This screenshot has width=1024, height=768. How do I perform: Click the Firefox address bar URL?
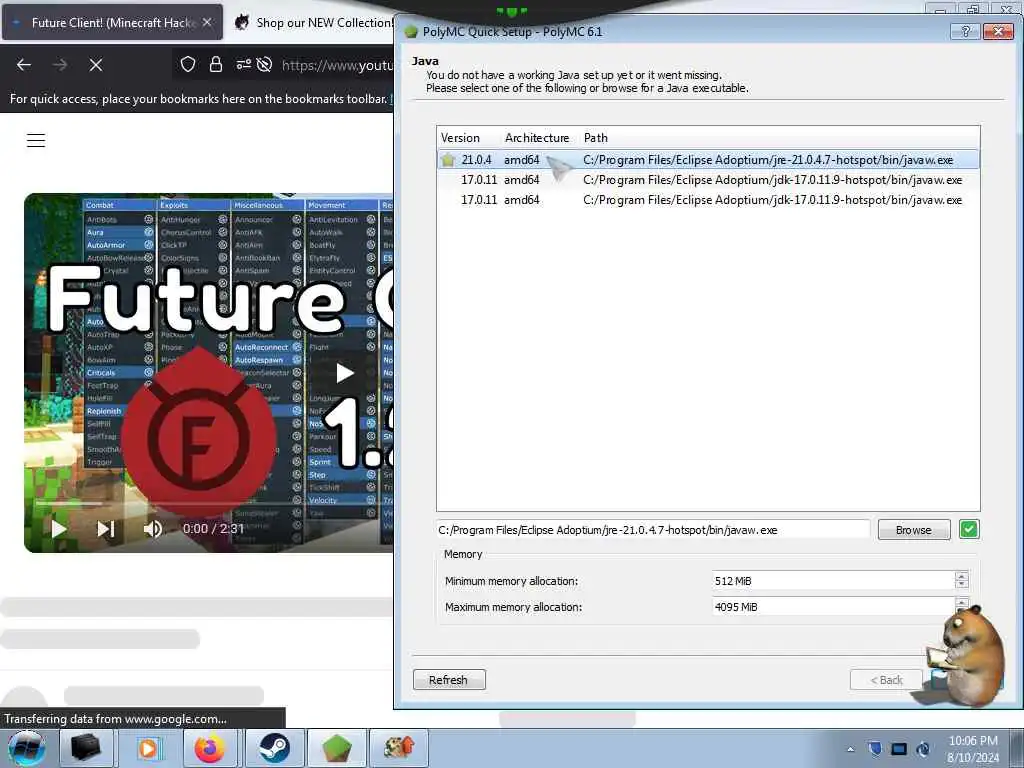coord(337,65)
